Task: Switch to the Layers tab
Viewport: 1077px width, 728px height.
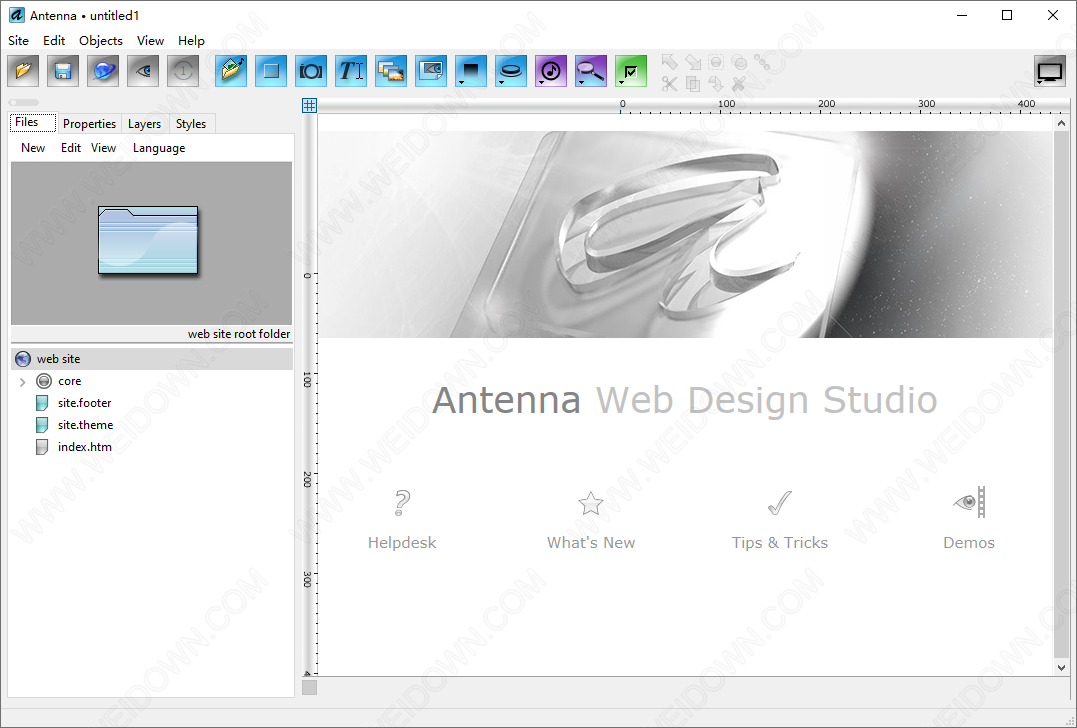Action: (x=144, y=124)
